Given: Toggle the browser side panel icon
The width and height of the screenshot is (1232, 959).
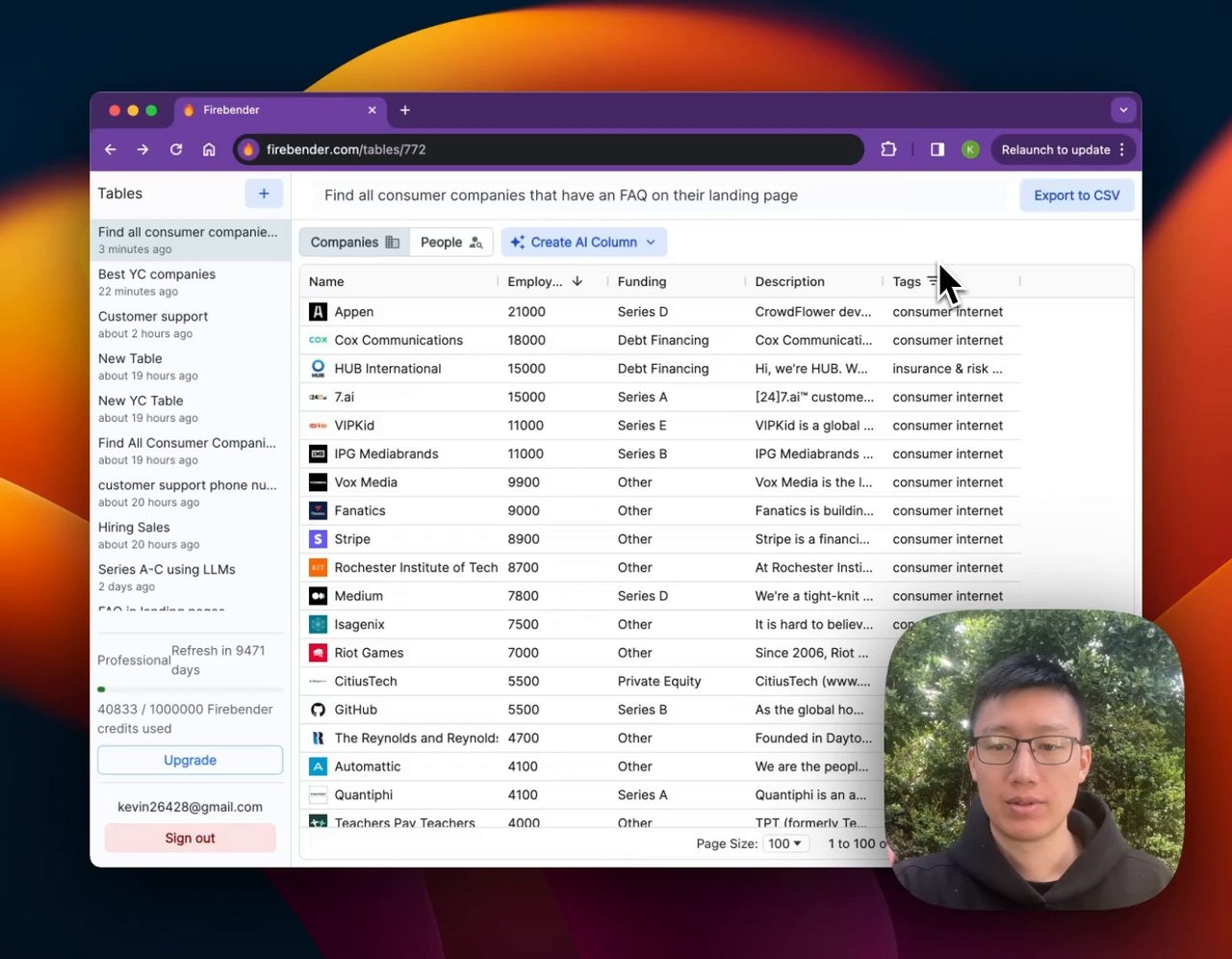Looking at the screenshot, I should 937,149.
